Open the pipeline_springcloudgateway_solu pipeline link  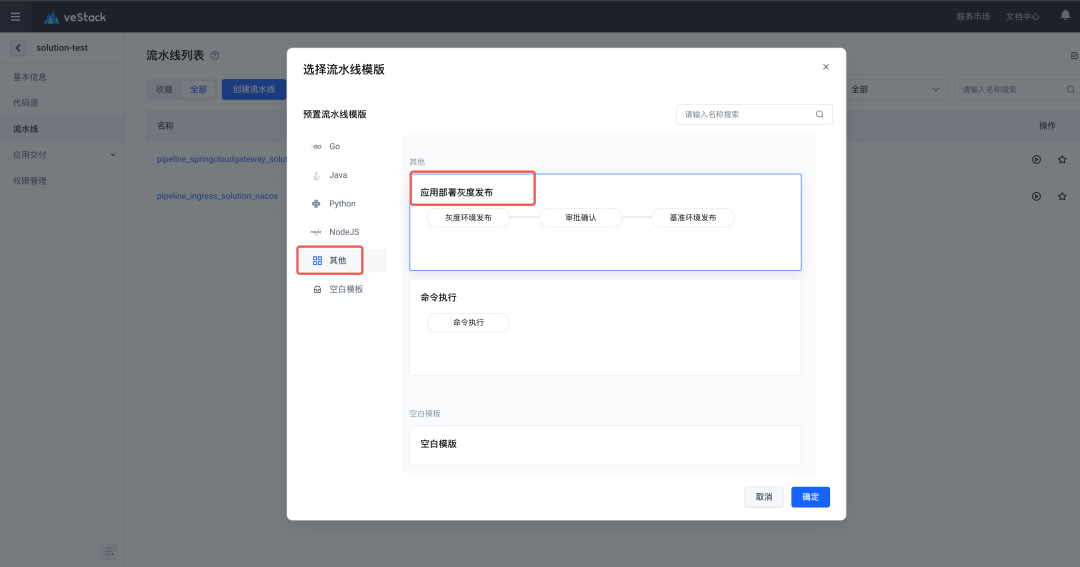pos(222,159)
